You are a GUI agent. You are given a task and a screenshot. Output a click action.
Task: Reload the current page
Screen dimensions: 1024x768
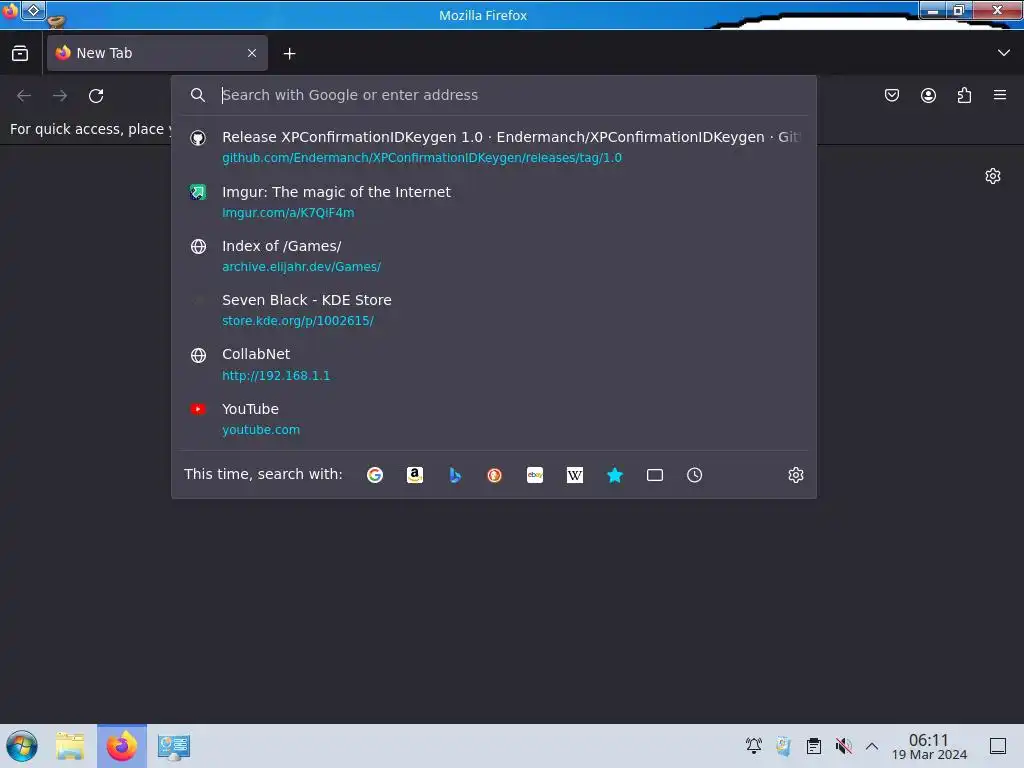(x=96, y=95)
